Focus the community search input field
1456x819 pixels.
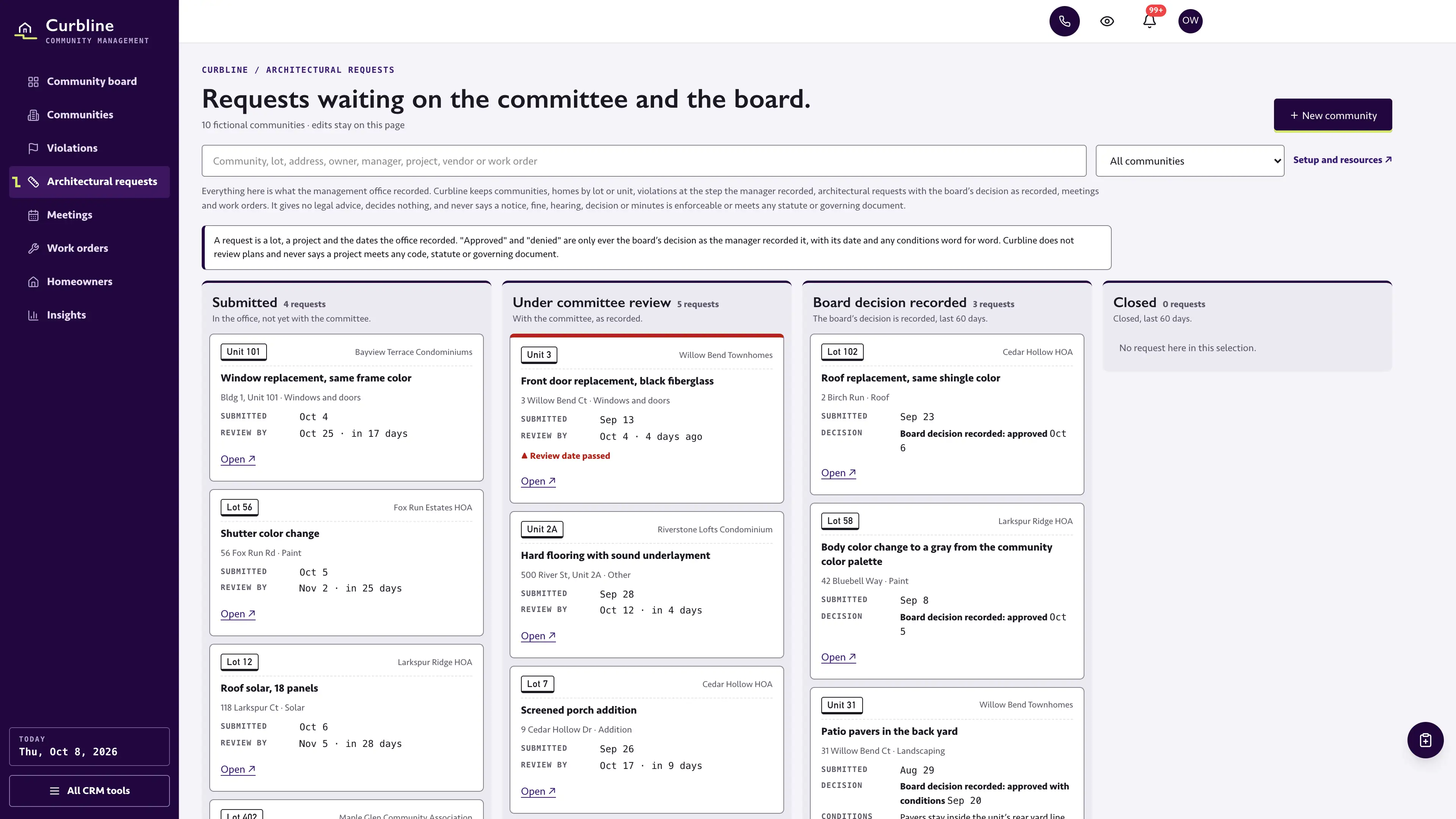click(644, 161)
